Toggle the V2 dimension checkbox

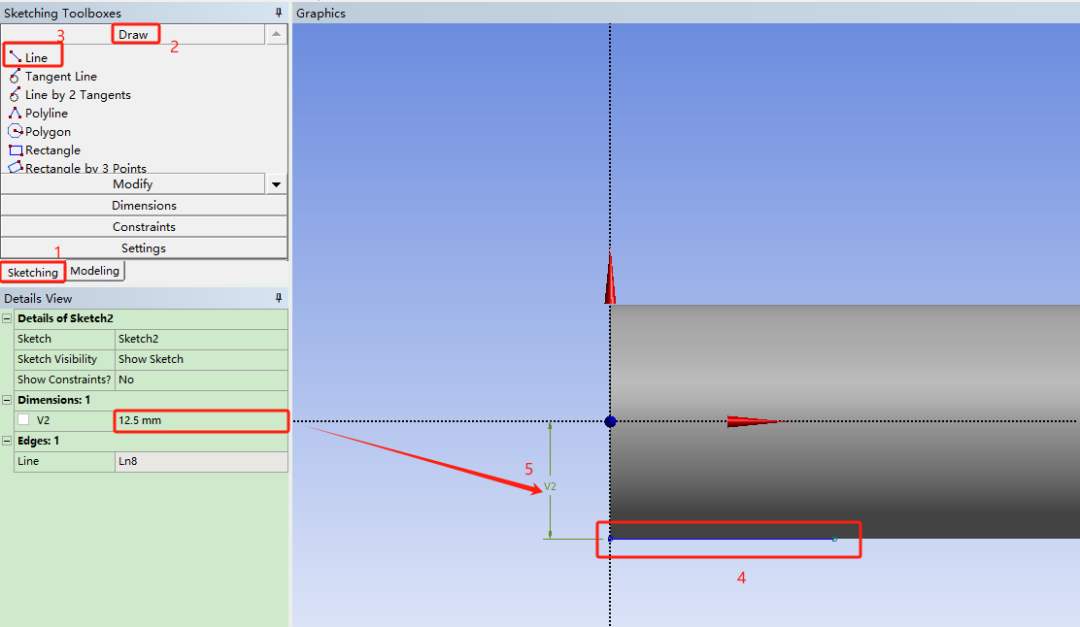23,420
